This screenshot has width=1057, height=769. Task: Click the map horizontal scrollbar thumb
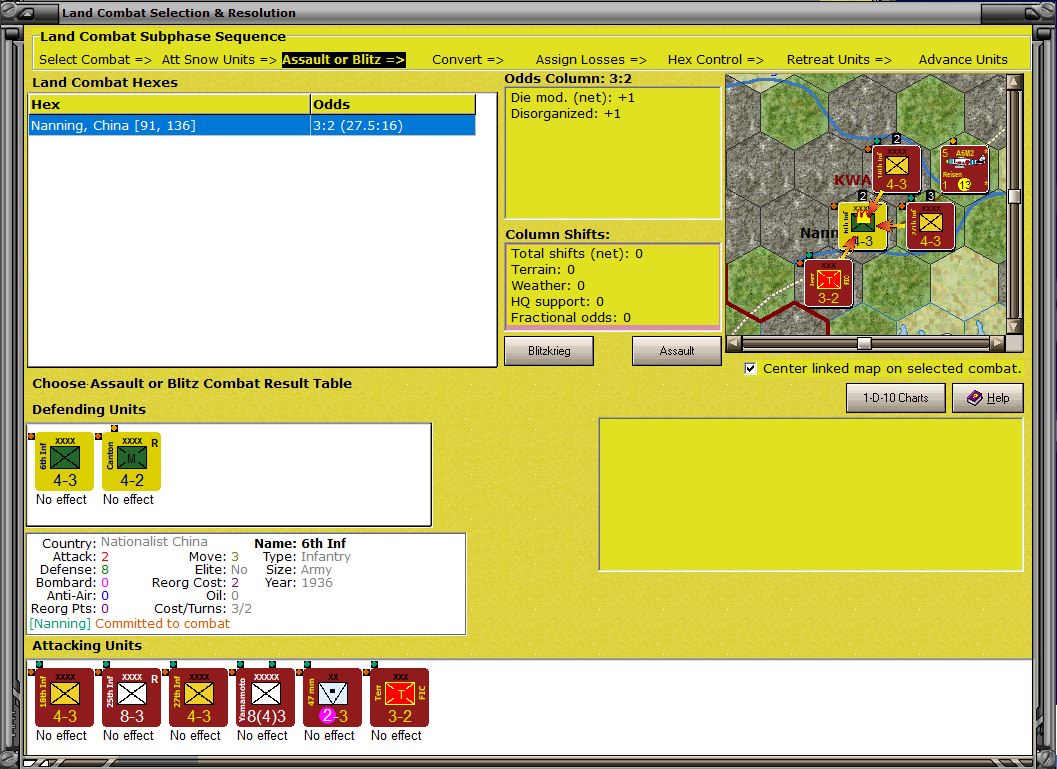coord(864,344)
